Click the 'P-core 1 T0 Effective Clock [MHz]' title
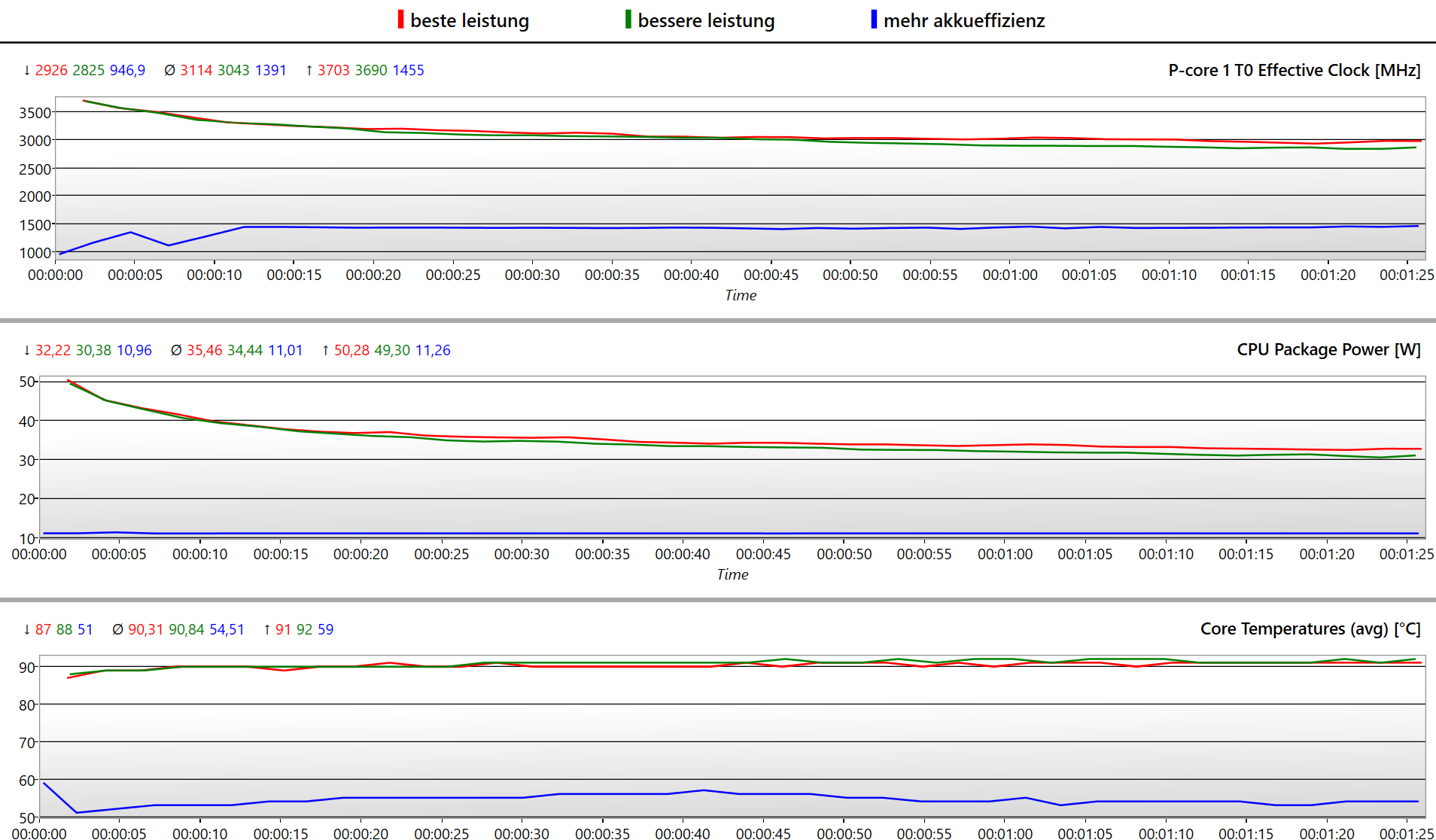1436x840 pixels. pyautogui.click(x=1294, y=70)
